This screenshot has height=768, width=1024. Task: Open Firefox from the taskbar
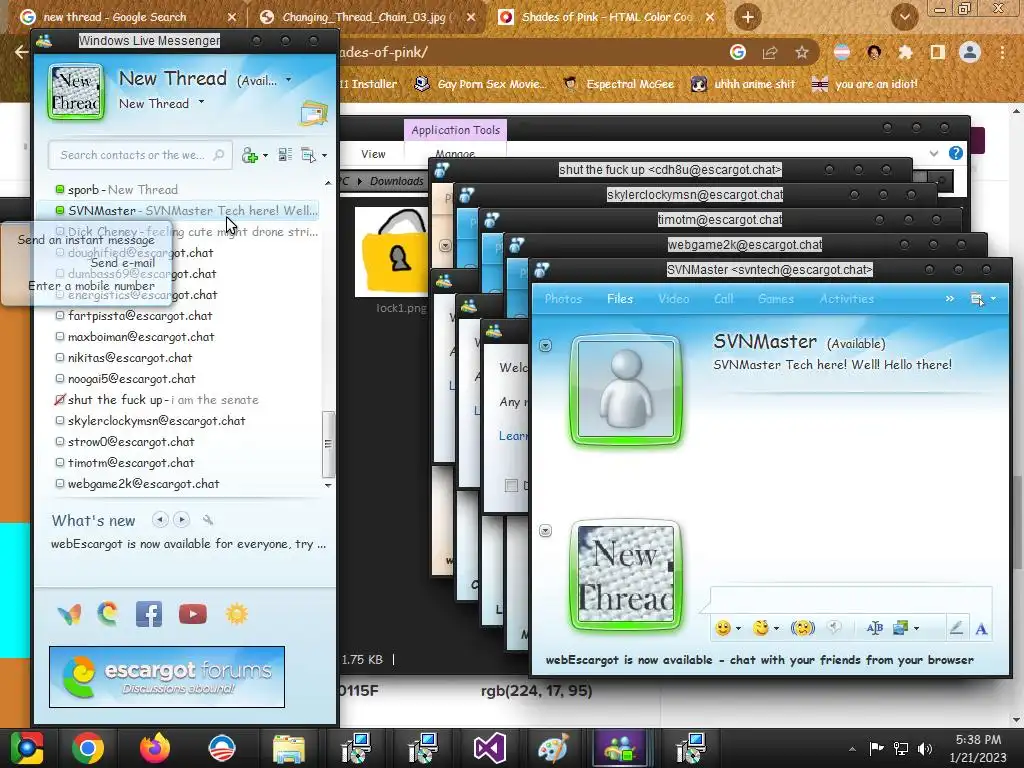(155, 748)
